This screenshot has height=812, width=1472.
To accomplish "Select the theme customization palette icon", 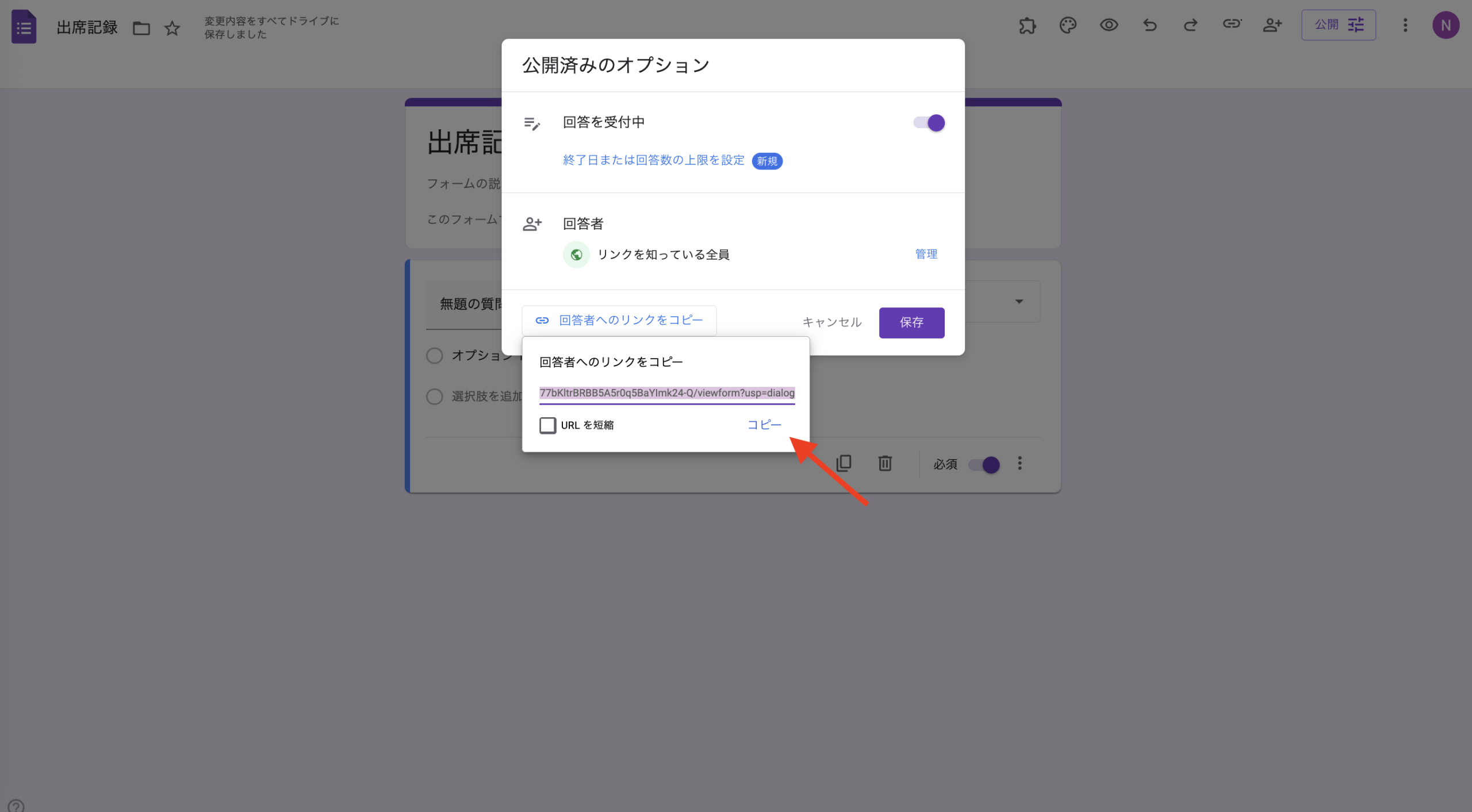I will 1068,25.
